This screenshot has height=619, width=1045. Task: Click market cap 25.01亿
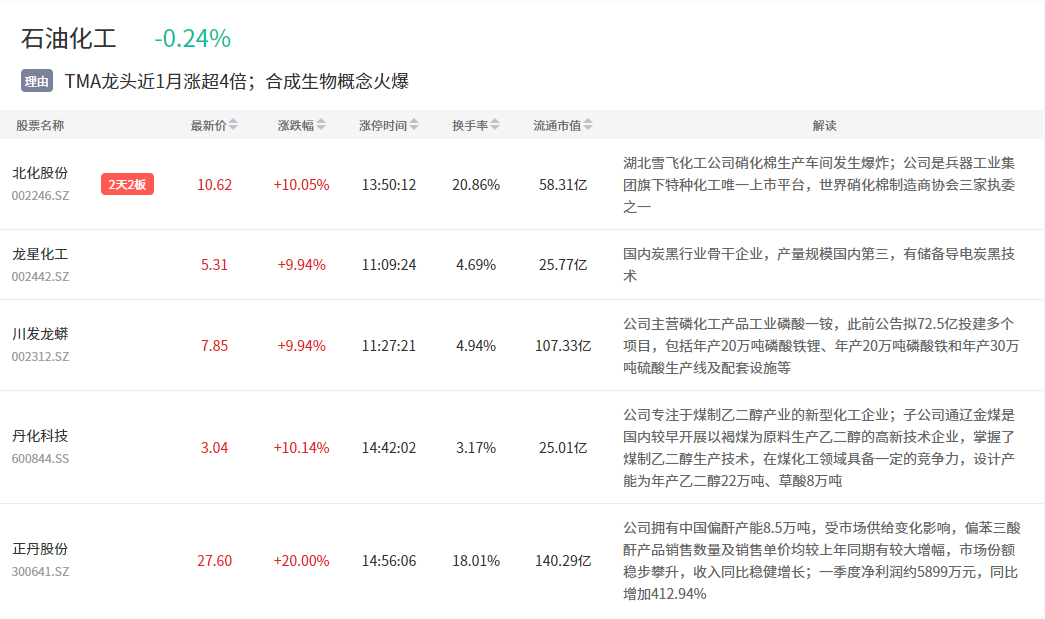pos(563,447)
